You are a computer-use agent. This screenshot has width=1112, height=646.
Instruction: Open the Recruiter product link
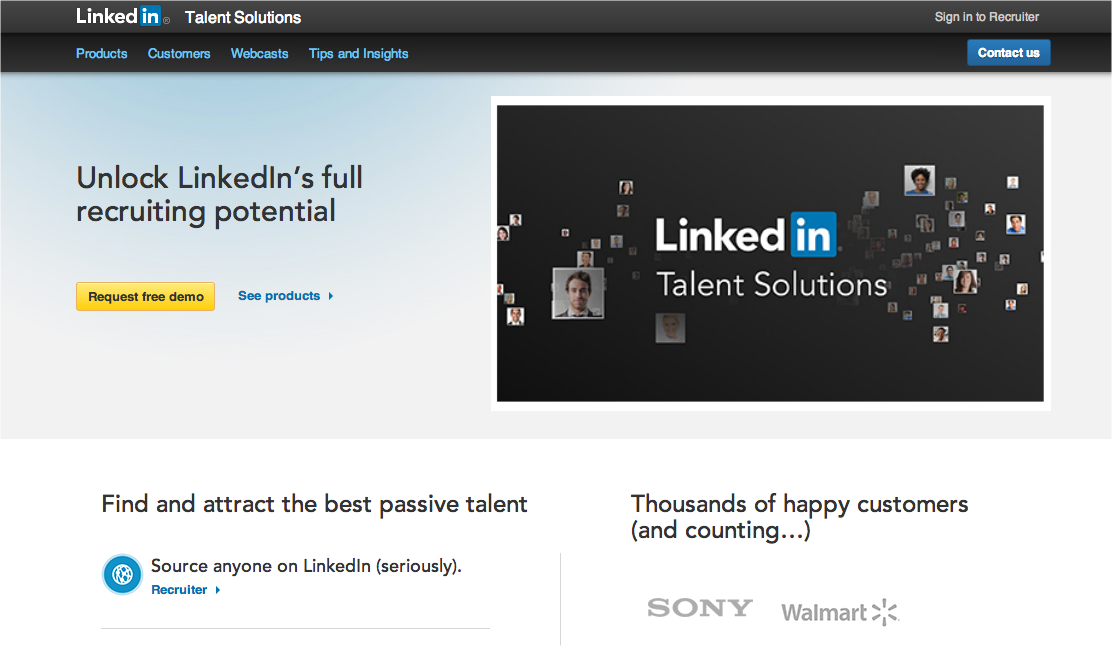click(179, 590)
